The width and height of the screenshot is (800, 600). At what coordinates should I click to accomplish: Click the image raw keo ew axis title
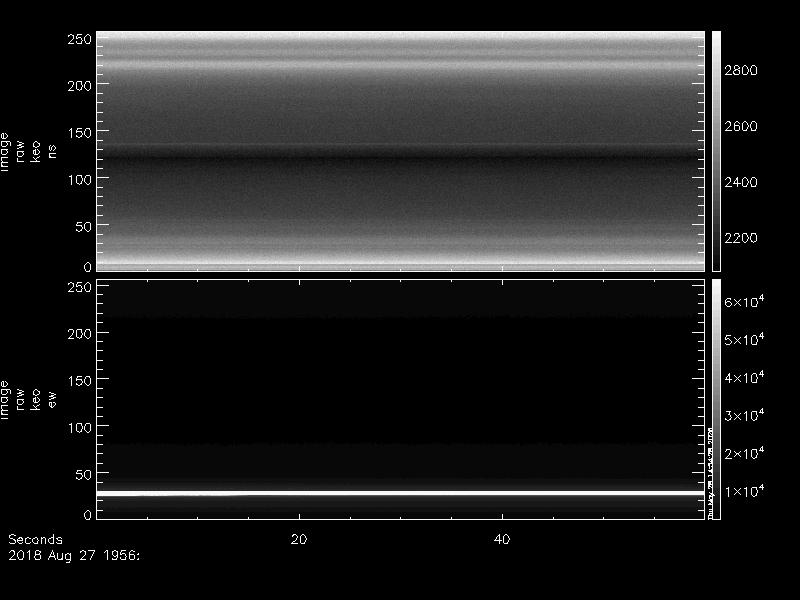[28, 399]
